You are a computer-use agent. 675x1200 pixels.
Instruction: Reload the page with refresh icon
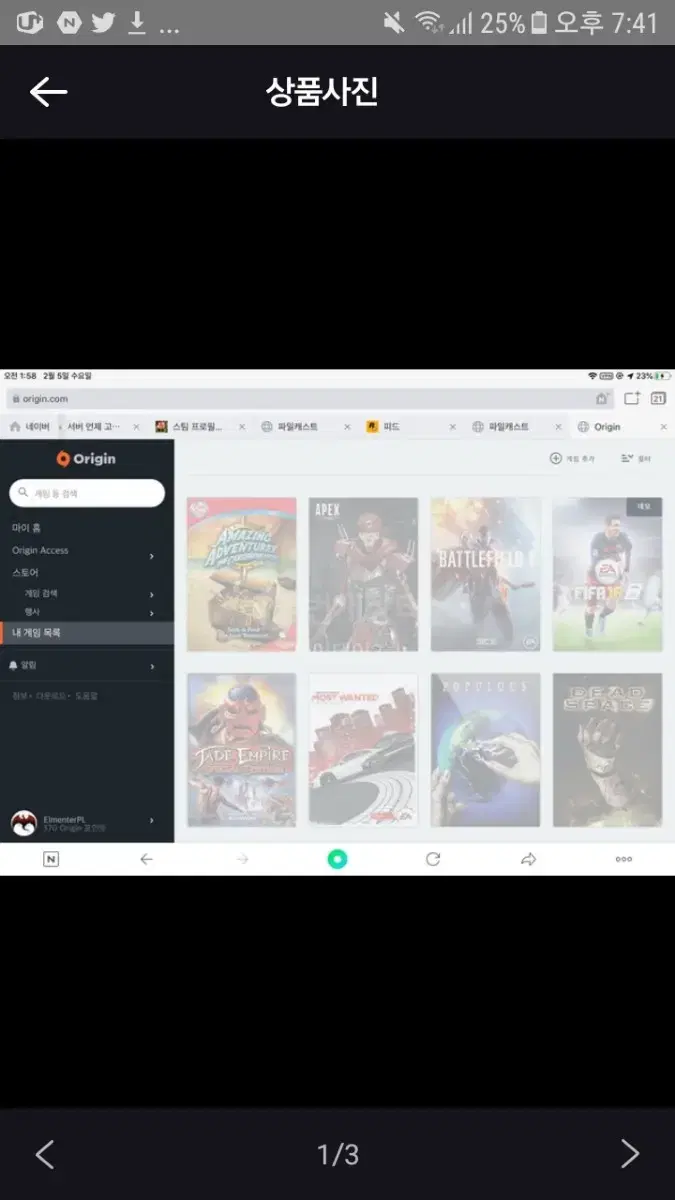(433, 859)
